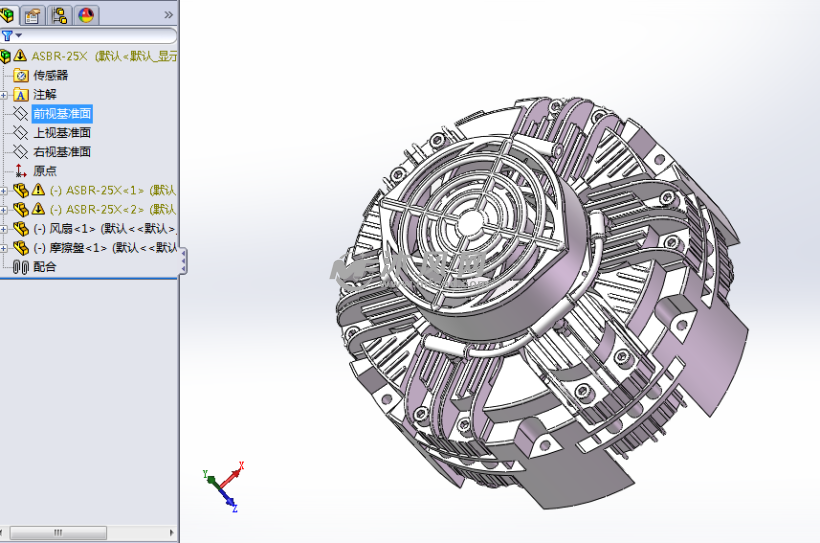Open the DisplayManager color ball tab

click(85, 14)
